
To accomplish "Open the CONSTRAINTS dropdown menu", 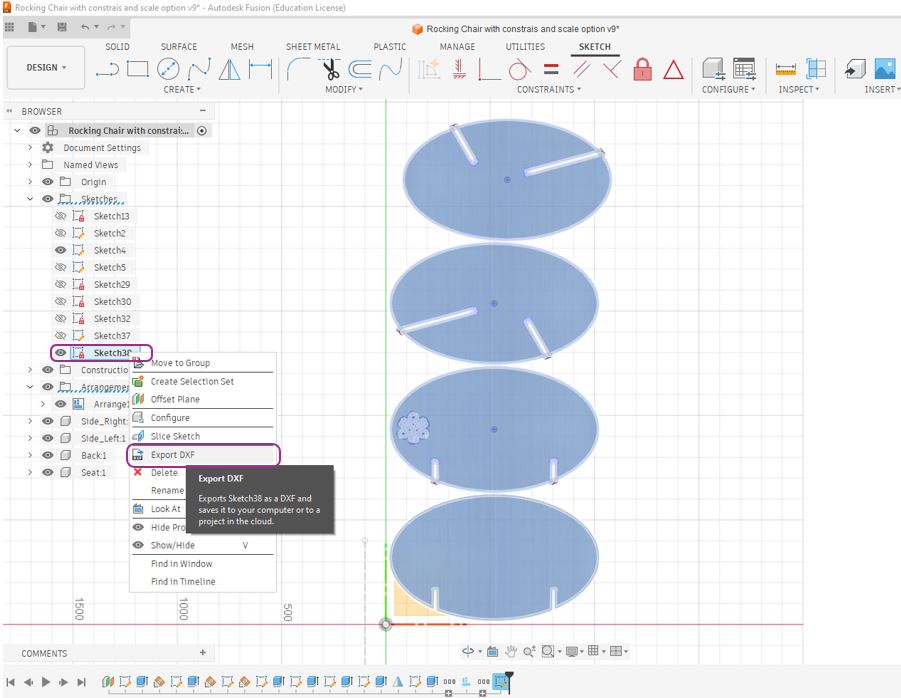I will point(549,90).
